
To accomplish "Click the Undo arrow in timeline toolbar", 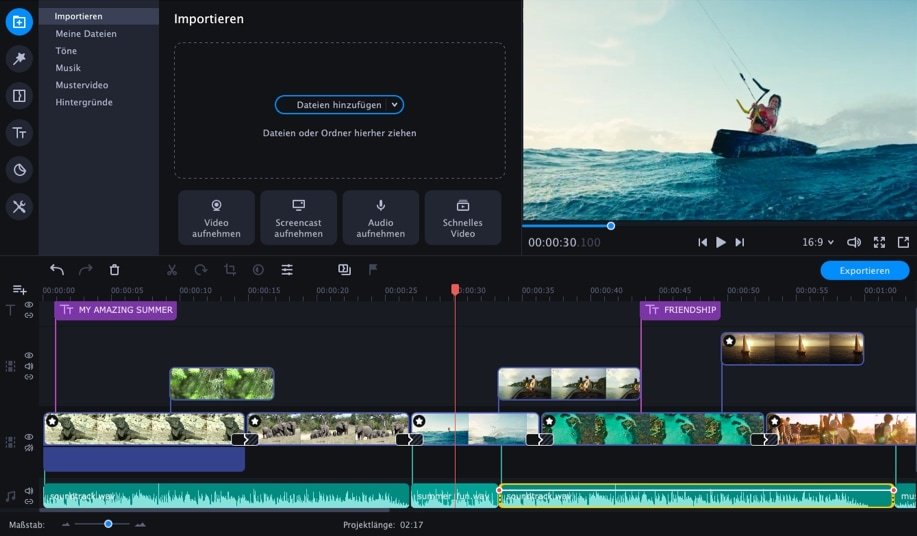I will tap(57, 269).
